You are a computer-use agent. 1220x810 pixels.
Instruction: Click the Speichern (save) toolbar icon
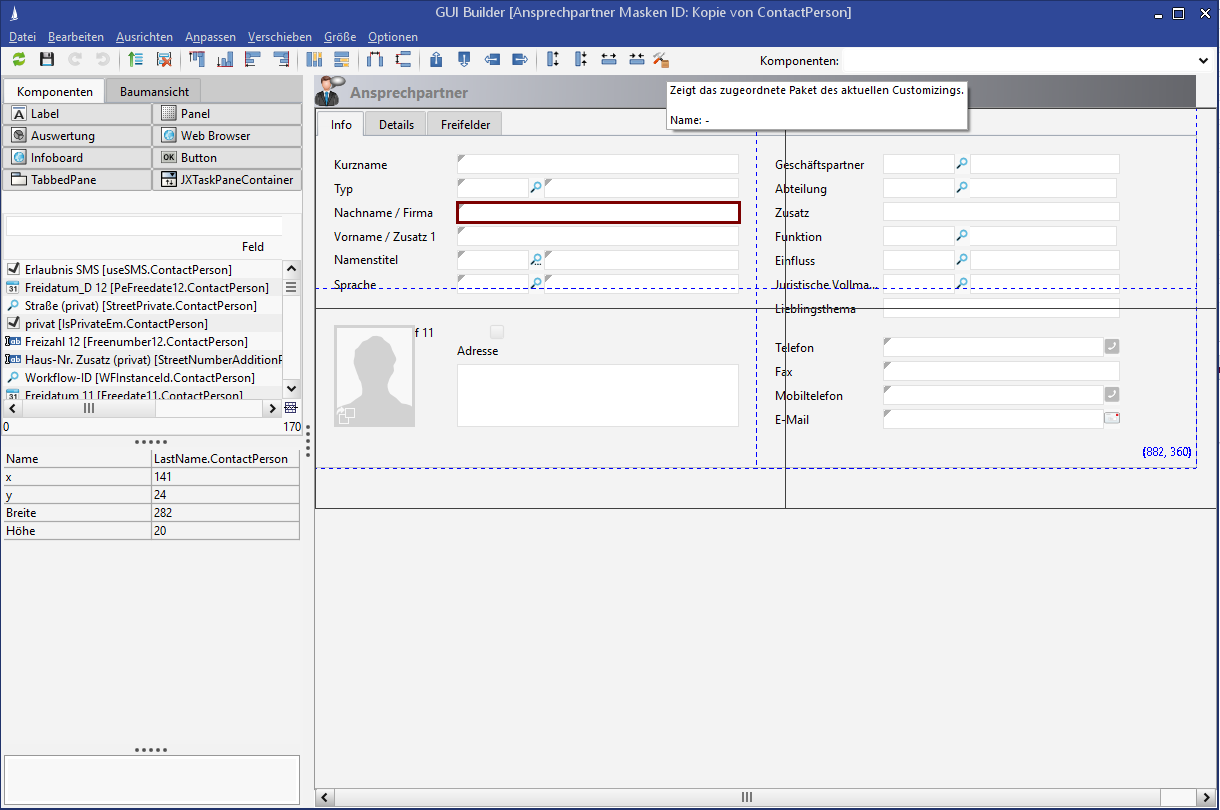point(45,59)
